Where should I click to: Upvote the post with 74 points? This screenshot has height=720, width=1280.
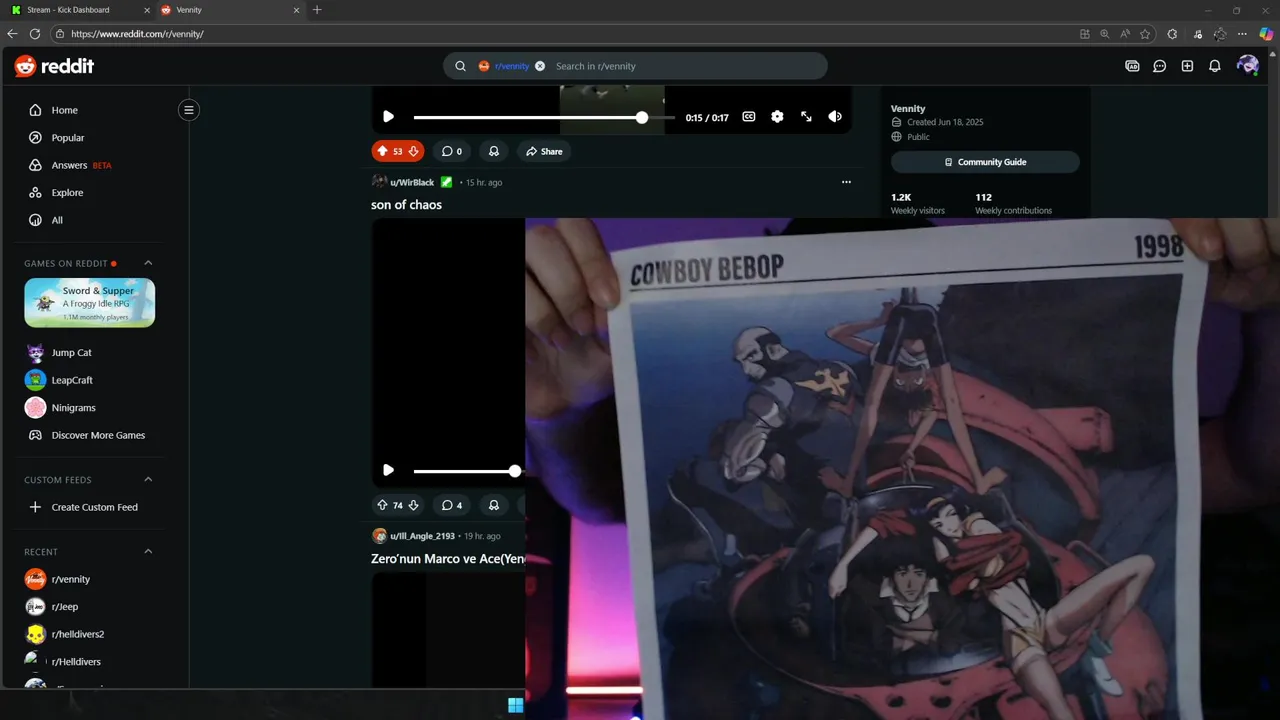click(382, 505)
